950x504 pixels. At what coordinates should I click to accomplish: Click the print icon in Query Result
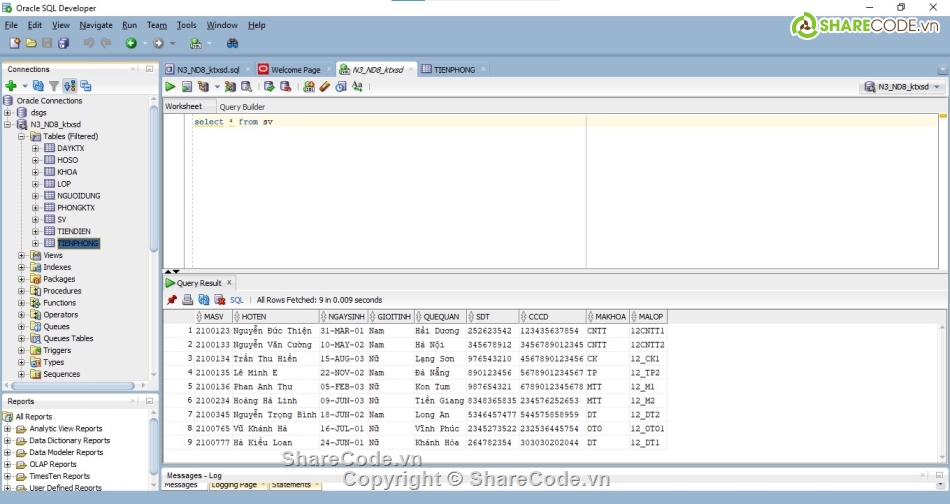click(188, 300)
